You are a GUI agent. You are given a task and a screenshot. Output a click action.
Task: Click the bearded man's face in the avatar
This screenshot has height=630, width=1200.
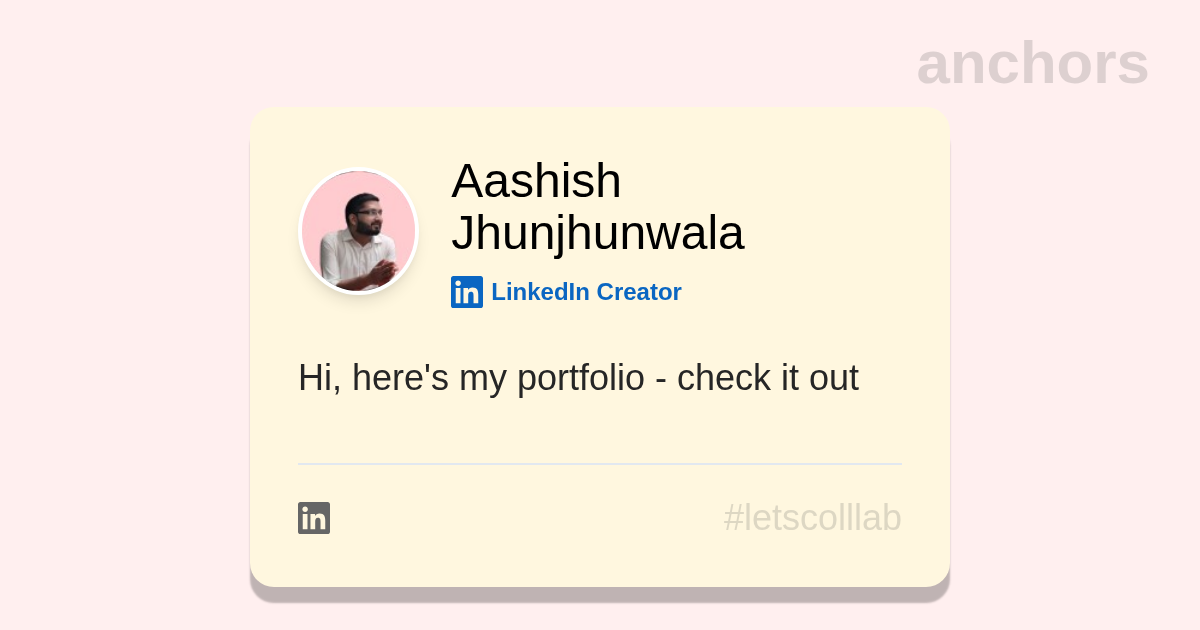coord(366,215)
